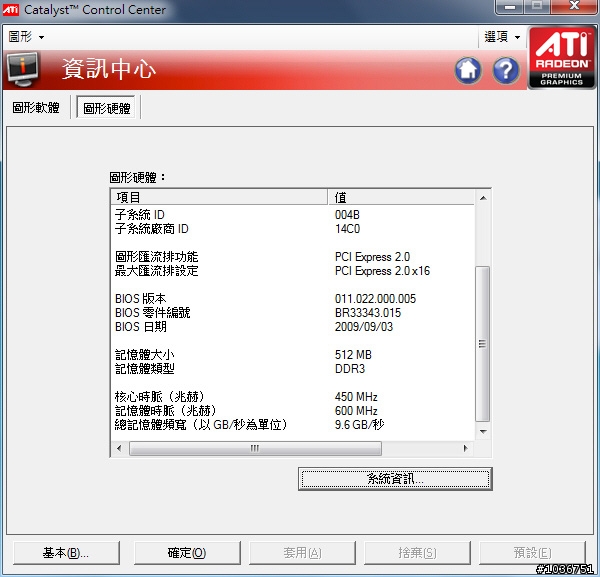Open the 選項 dropdown menu

pyautogui.click(x=502, y=37)
